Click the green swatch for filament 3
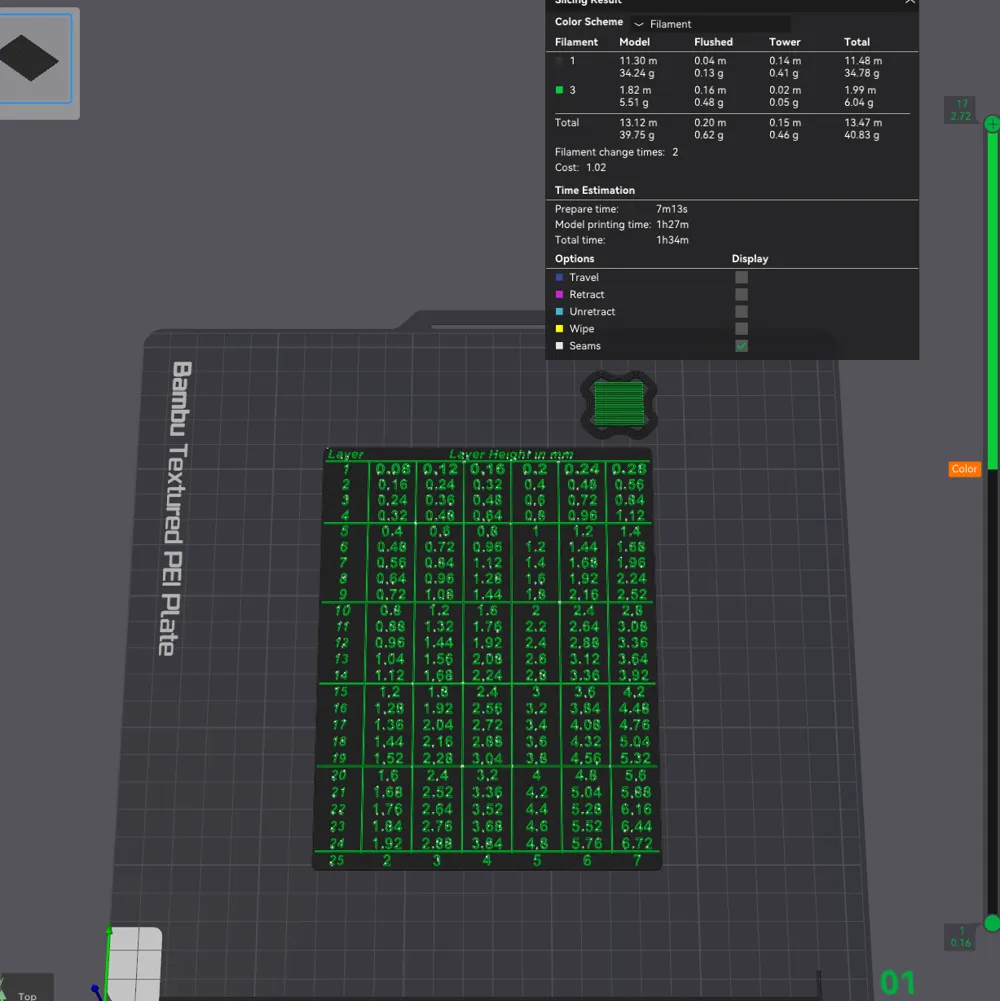Image resolution: width=1000 pixels, height=1001 pixels. pyautogui.click(x=559, y=90)
